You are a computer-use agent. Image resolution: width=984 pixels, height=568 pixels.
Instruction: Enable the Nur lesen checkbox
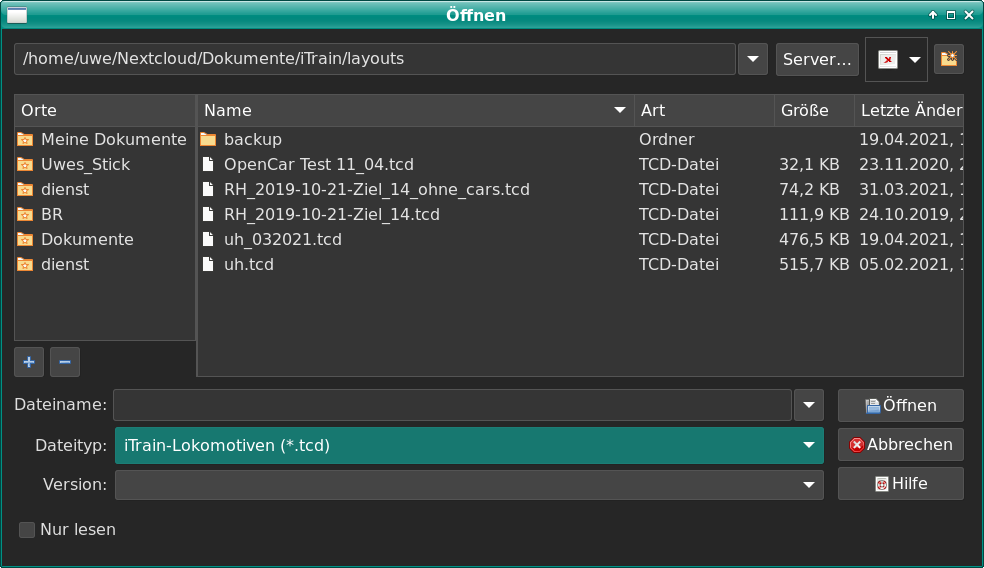[27, 530]
